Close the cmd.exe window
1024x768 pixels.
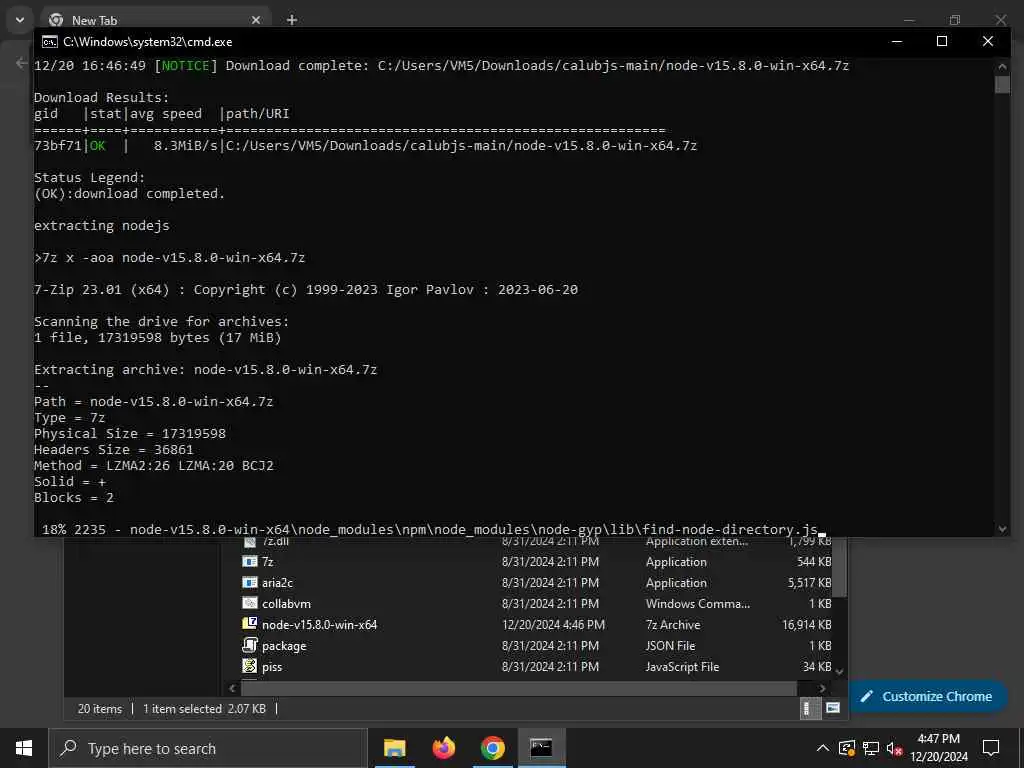point(988,41)
